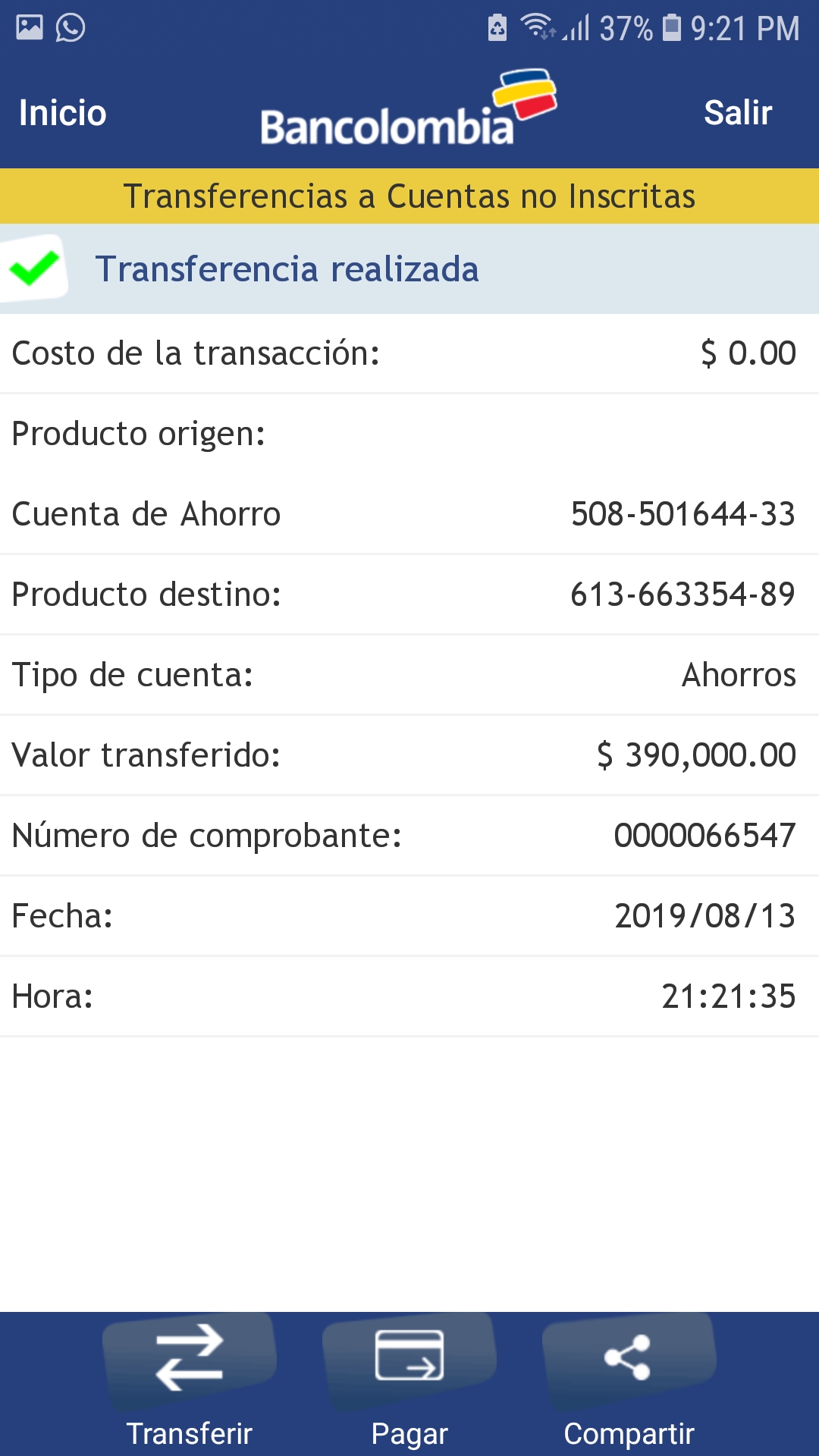The height and width of the screenshot is (1456, 819).
Task: Select the Pagar label in bottom bar
Action: pos(409,1434)
